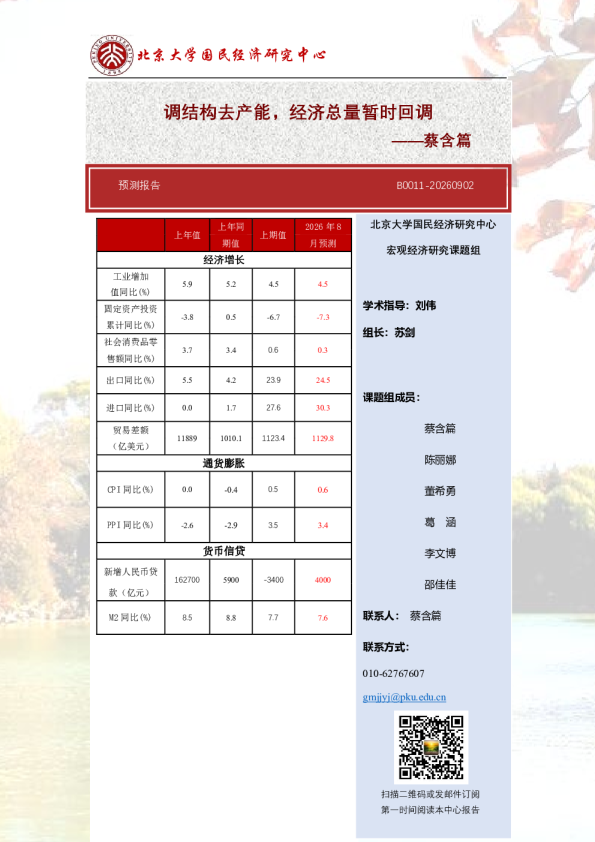Viewport: 595px width, 842px height.
Task: Click the Peking University round emblem logo
Action: click(111, 55)
